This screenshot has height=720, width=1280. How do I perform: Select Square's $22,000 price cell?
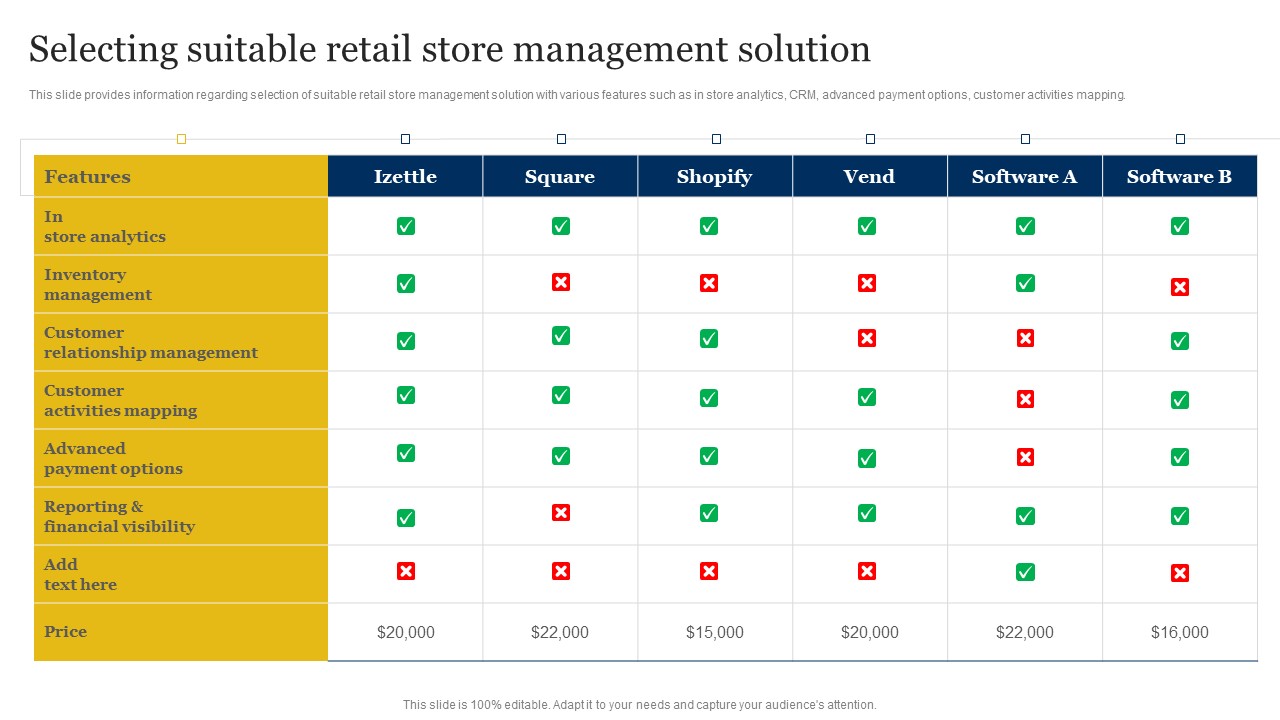pos(560,632)
